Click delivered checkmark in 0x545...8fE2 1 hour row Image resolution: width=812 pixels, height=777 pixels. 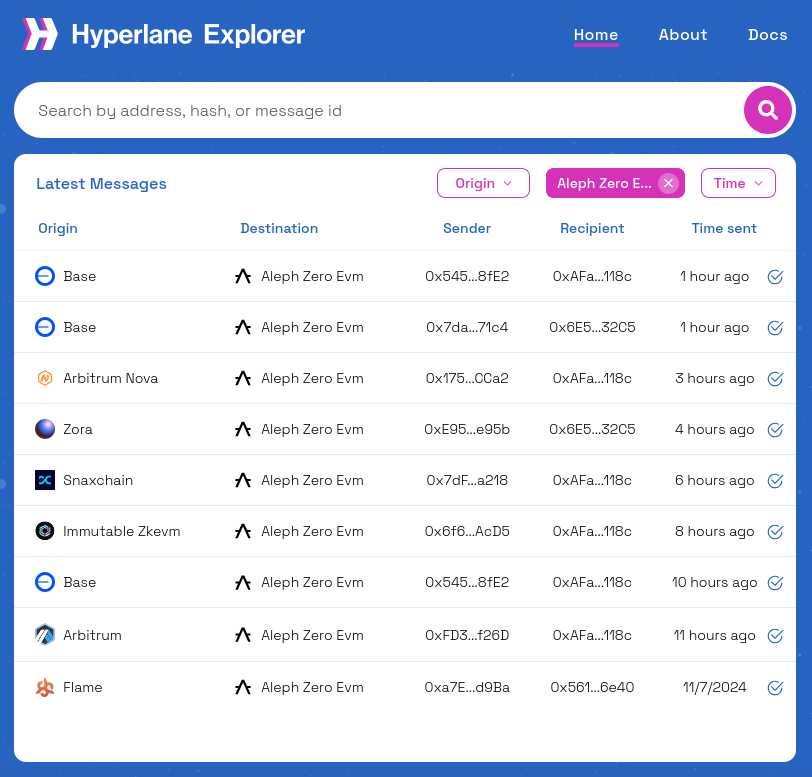pos(775,277)
